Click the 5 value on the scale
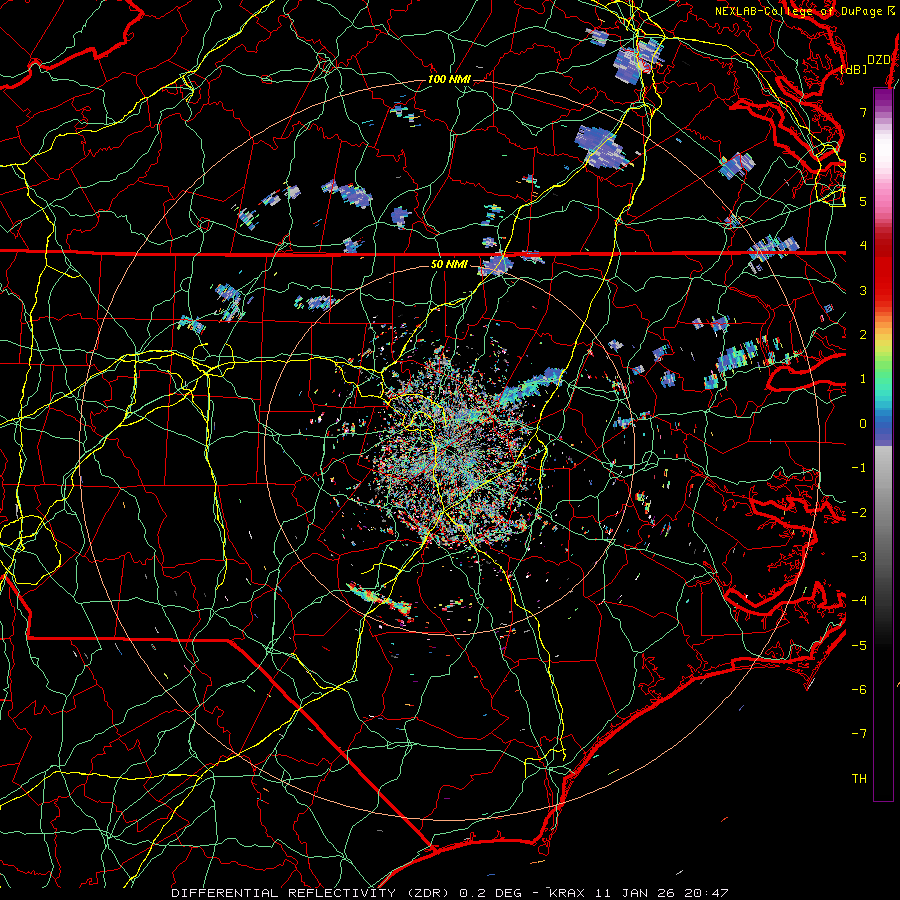This screenshot has width=900, height=900. pyautogui.click(x=863, y=201)
